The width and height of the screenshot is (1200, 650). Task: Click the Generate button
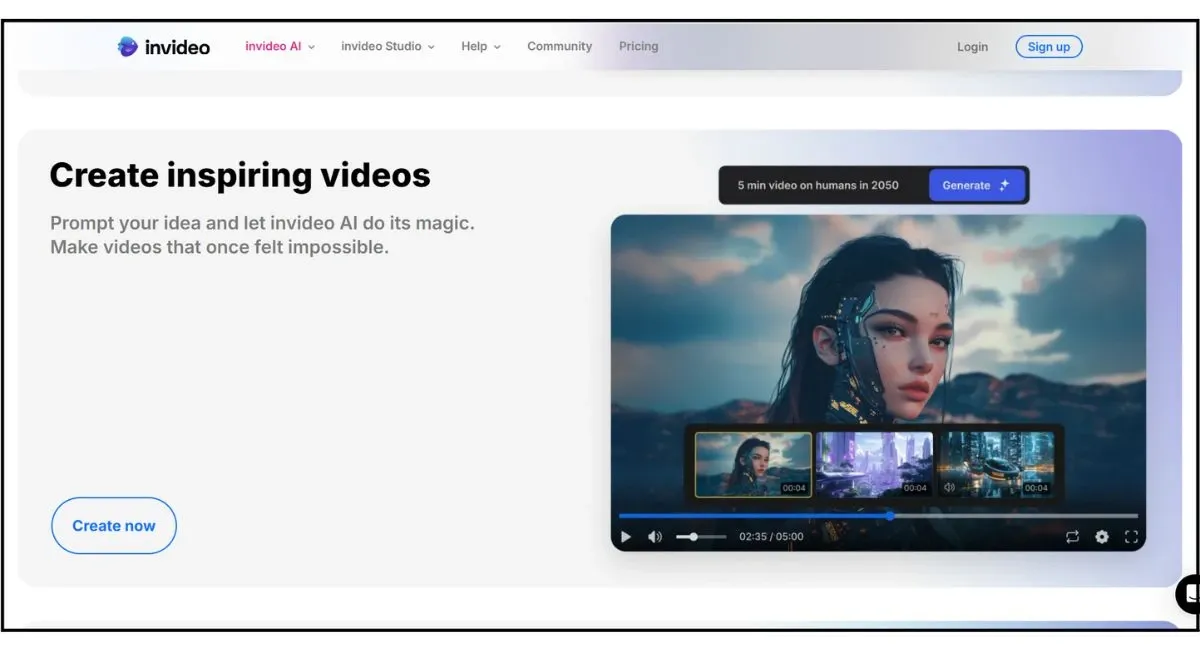point(977,185)
